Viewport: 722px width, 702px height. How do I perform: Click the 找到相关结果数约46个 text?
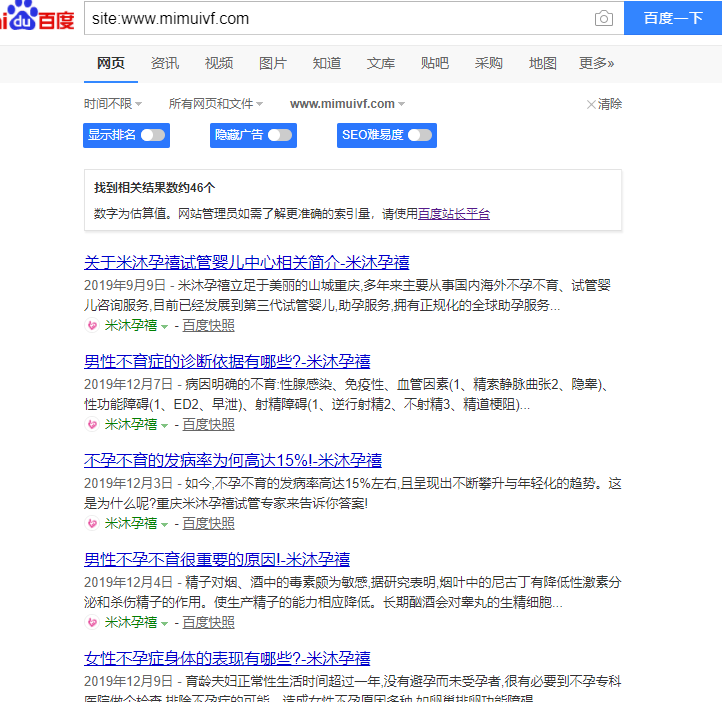click(x=155, y=188)
